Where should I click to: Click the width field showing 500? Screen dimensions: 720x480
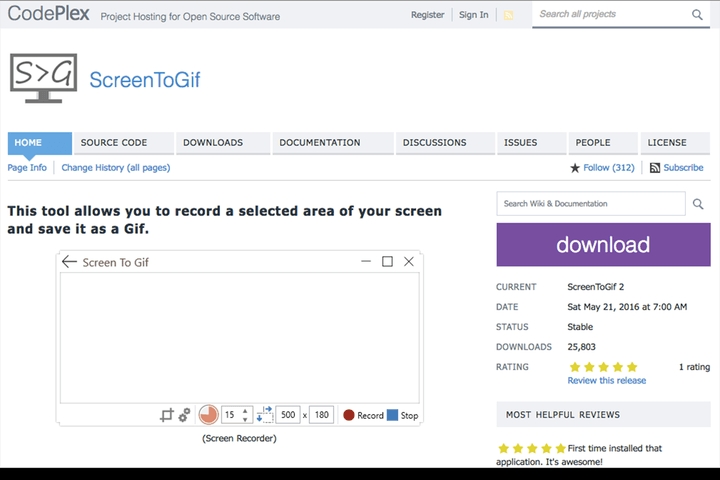(288, 415)
